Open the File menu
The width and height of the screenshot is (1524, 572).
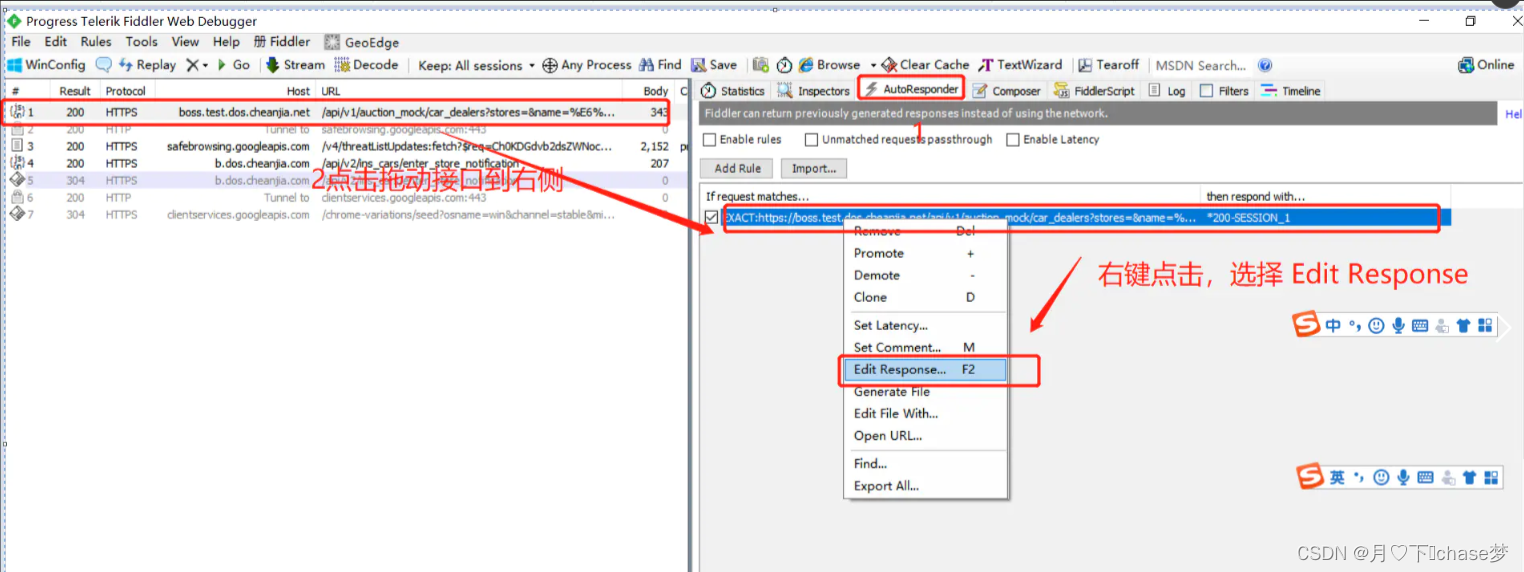point(21,42)
